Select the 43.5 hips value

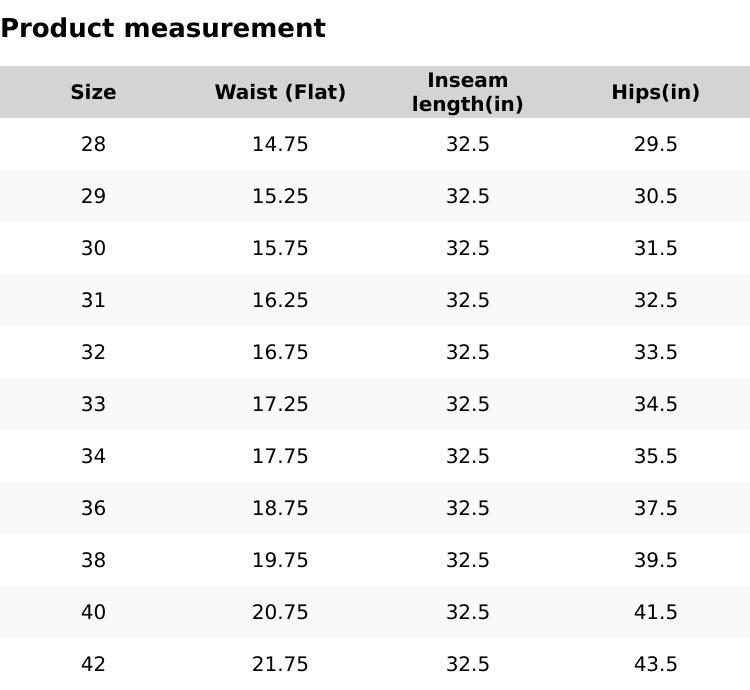(655, 664)
